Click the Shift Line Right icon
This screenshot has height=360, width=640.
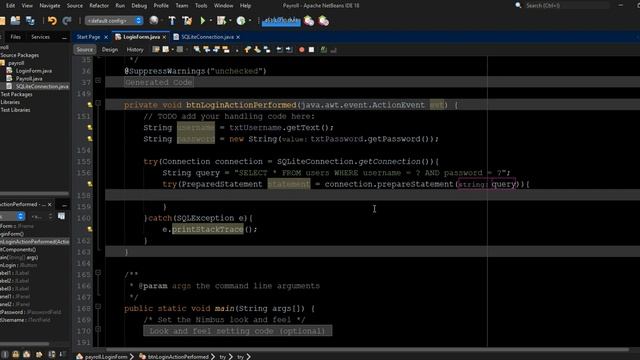[x=289, y=49]
